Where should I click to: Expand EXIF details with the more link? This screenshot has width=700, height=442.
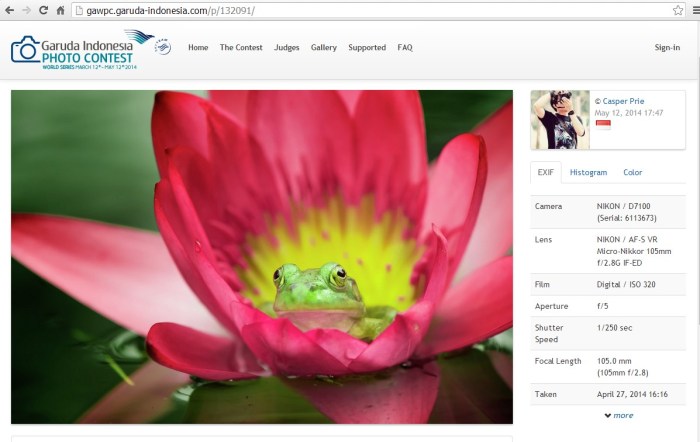(618, 415)
